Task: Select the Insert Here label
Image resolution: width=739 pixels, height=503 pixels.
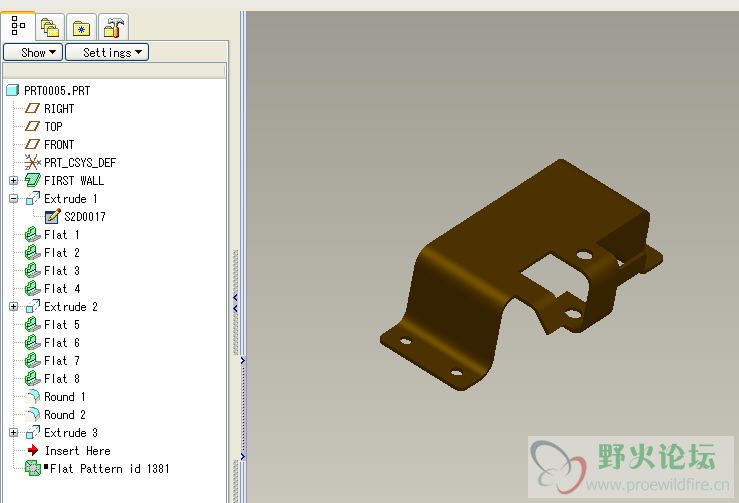Action: click(78, 451)
